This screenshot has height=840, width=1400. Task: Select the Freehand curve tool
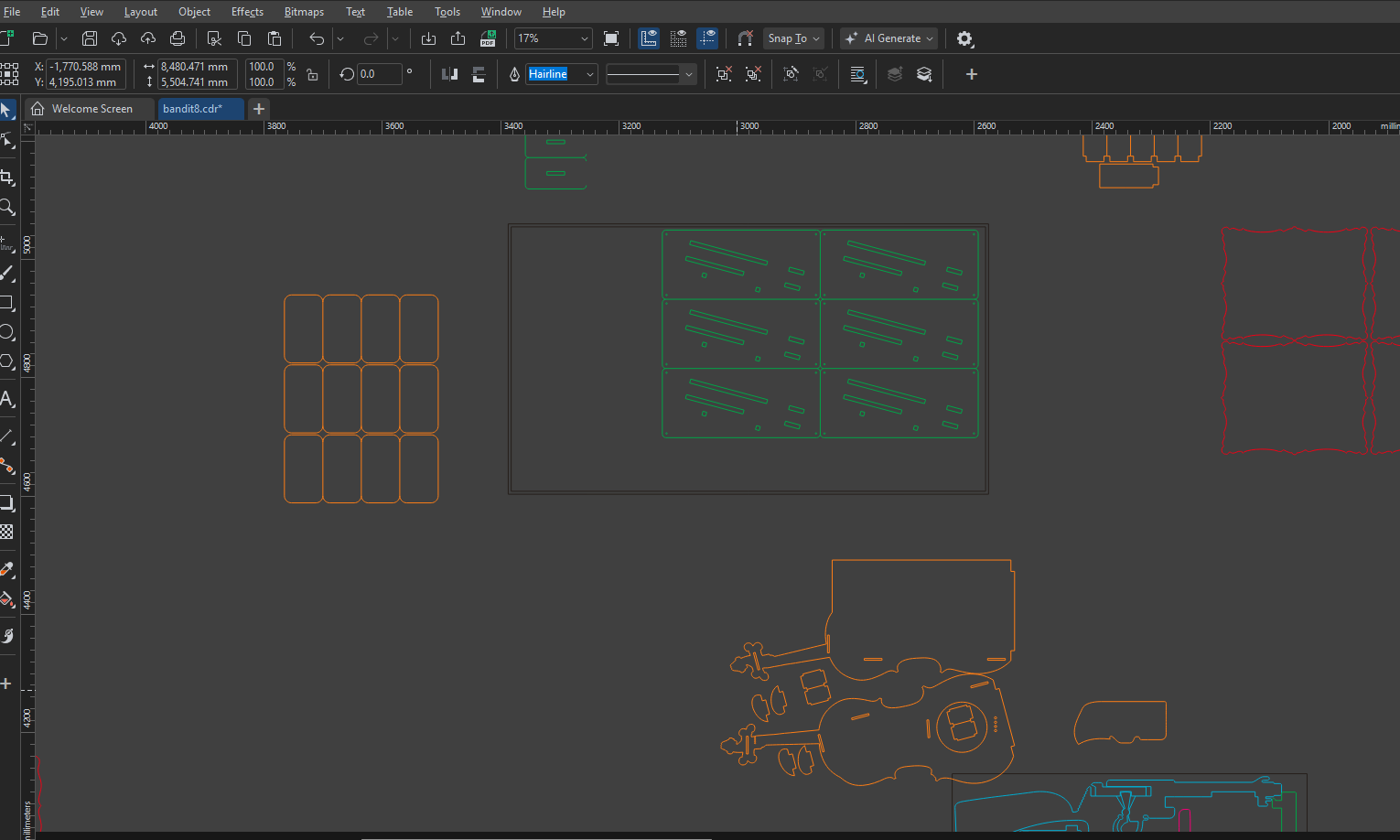6,243
